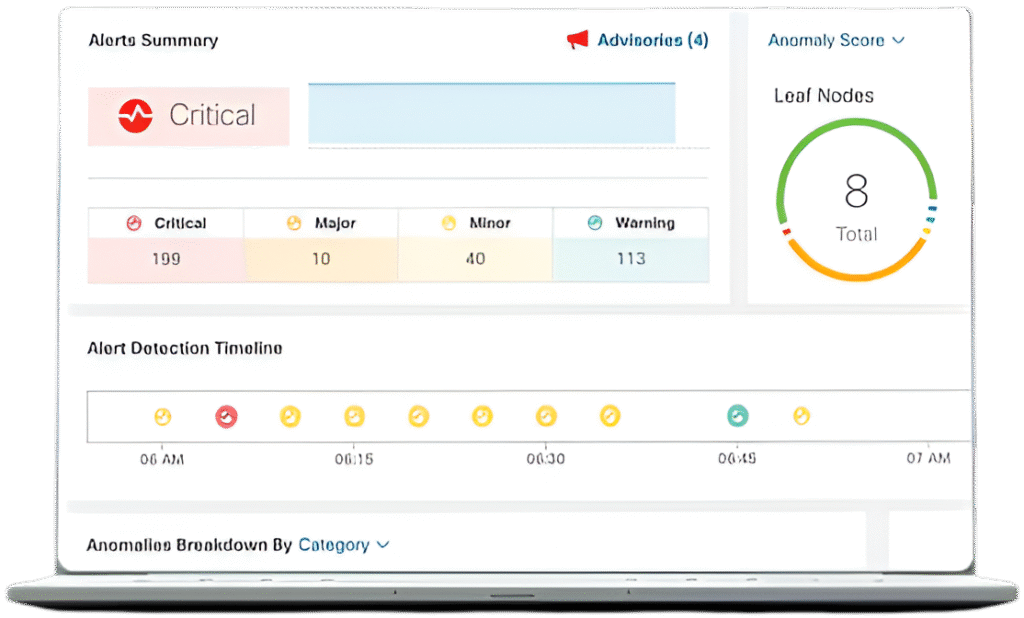Open the Category breakdown dropdown
1024x618 pixels.
coord(343,545)
